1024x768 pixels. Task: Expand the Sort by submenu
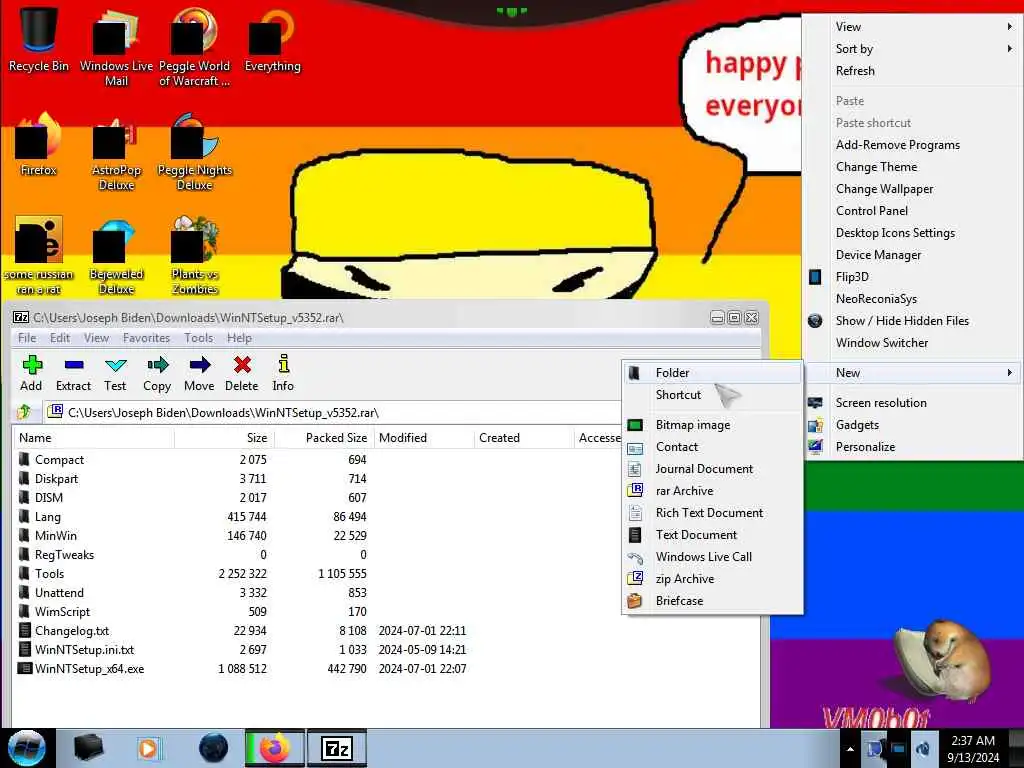point(913,49)
